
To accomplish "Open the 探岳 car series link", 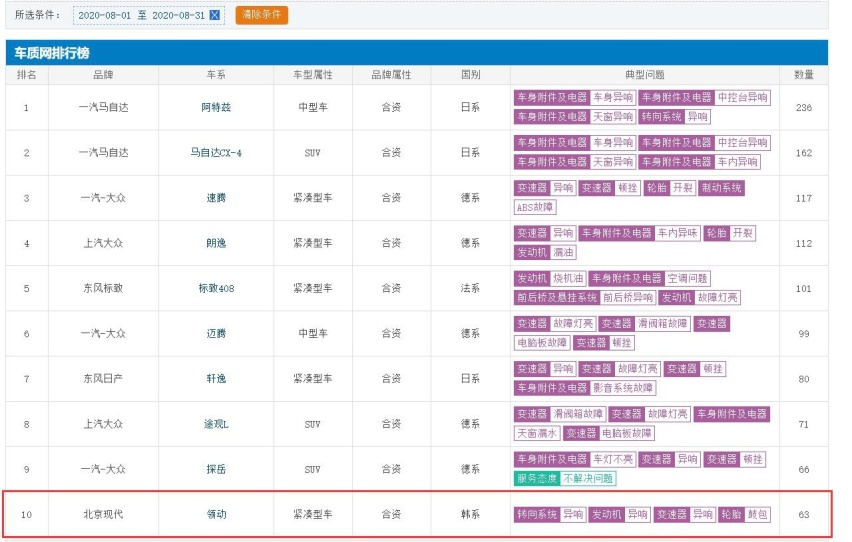I will point(216,469).
